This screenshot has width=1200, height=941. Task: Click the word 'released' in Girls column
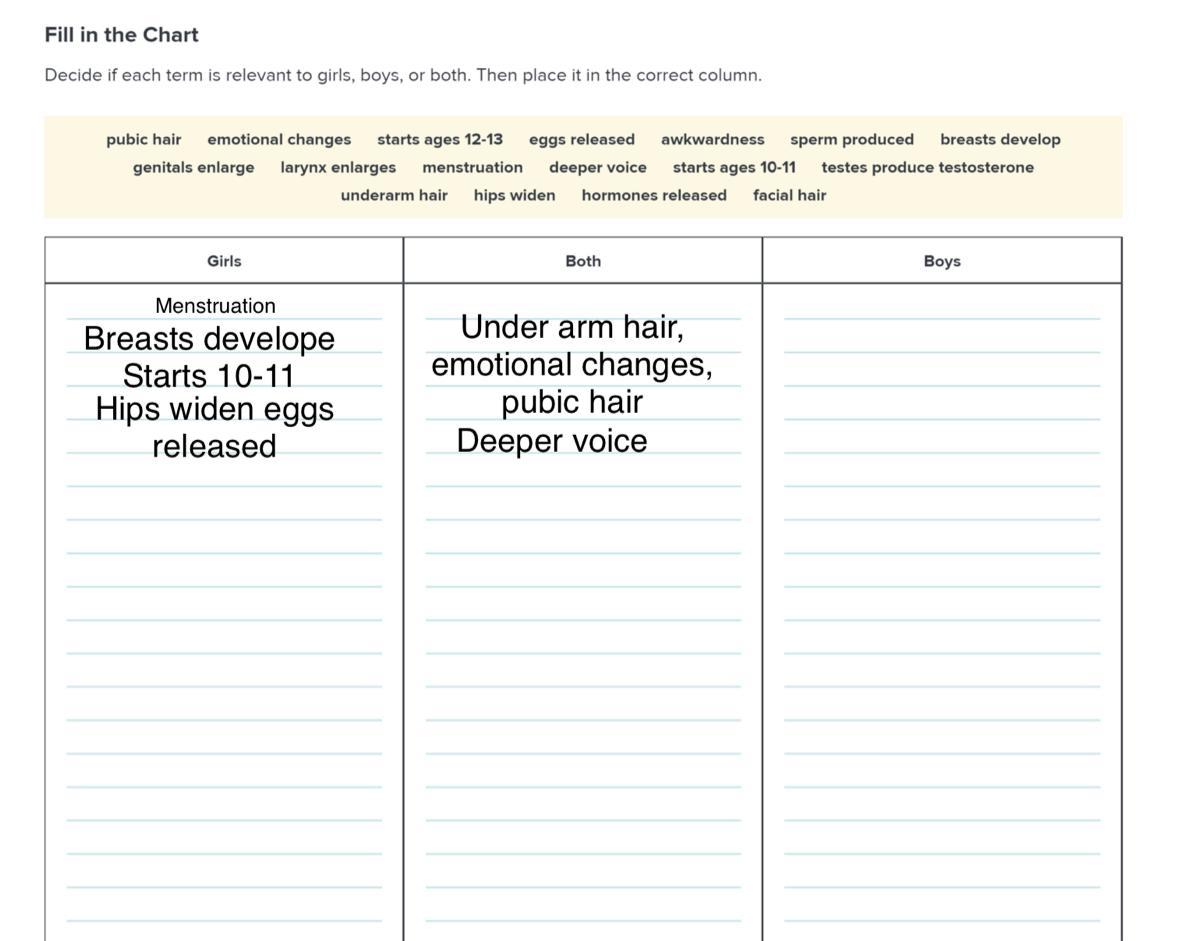[x=214, y=446]
